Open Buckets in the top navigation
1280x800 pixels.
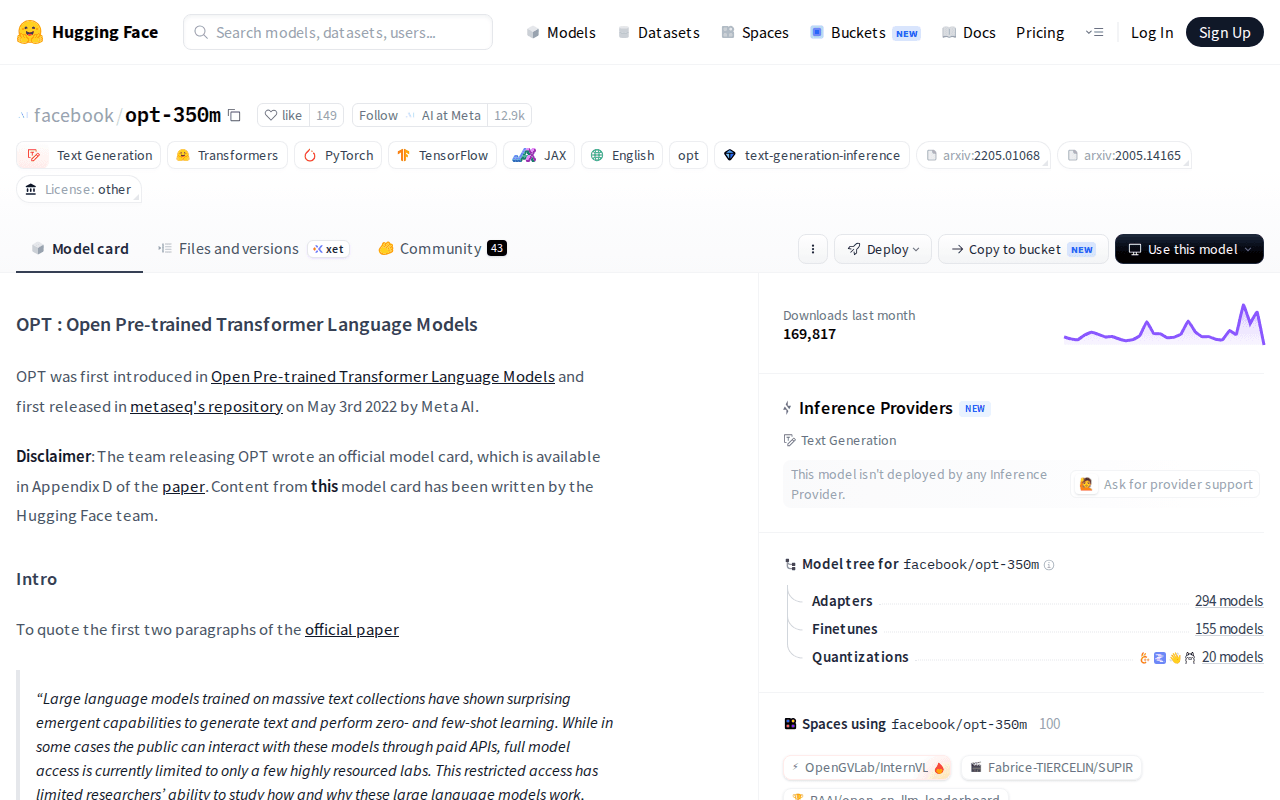pos(865,32)
